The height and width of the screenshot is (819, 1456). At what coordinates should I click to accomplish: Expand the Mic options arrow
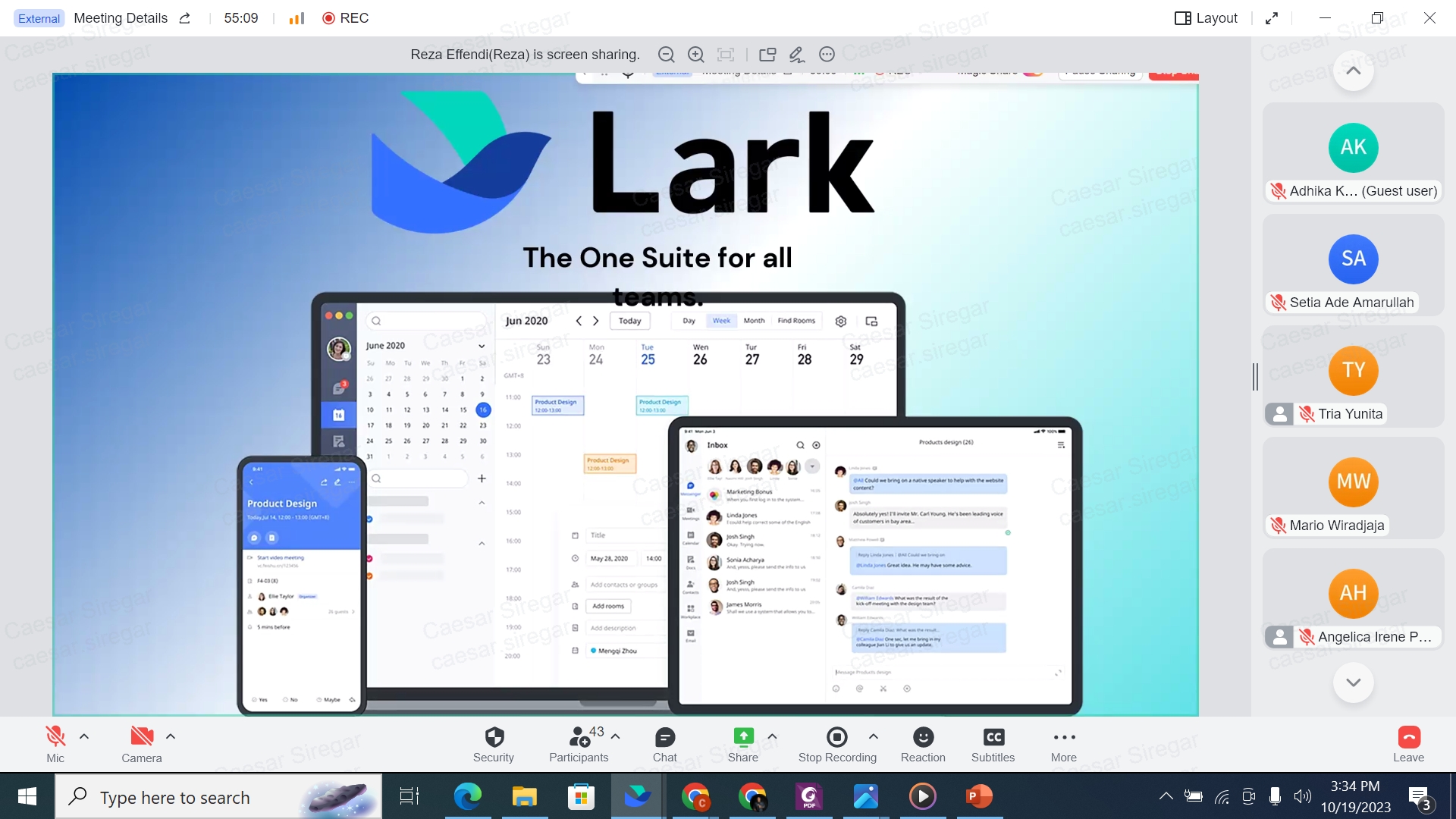tap(84, 736)
